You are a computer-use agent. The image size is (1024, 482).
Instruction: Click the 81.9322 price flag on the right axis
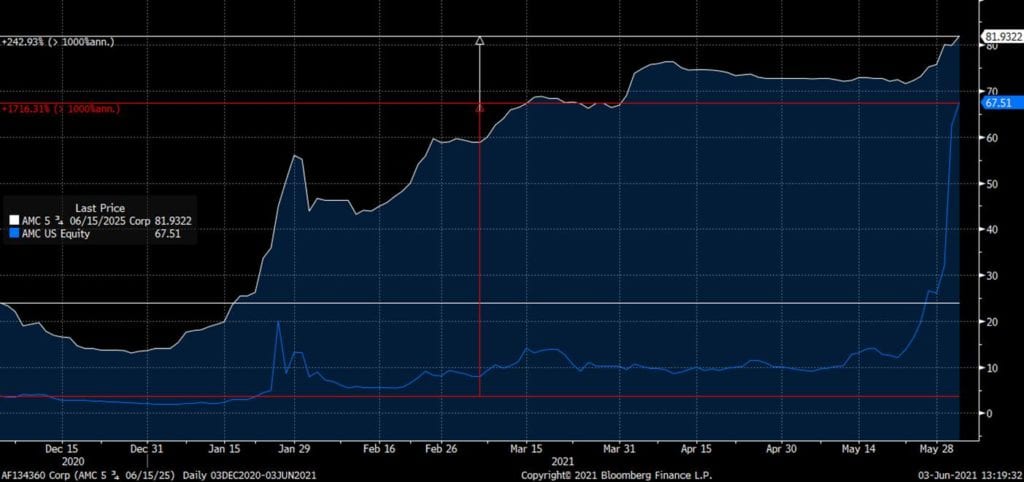click(1002, 37)
